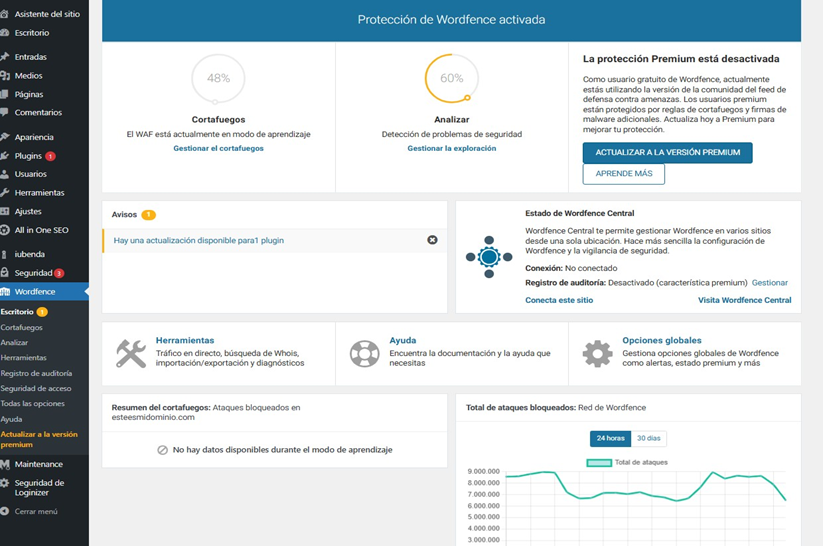This screenshot has width=823, height=546.
Task: Click the Avisos count badge
Action: 149,215
